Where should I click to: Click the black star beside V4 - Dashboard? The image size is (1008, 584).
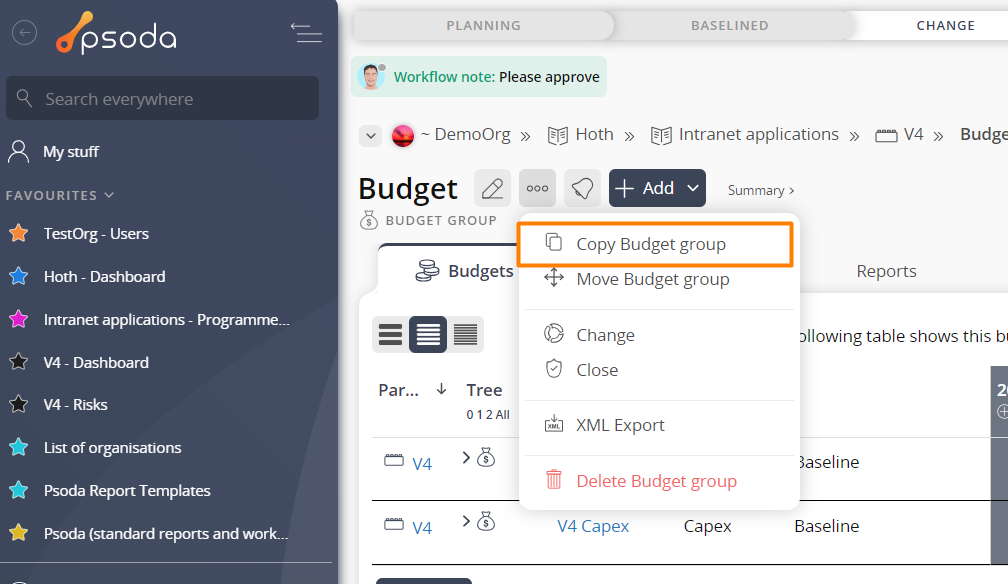[x=19, y=362]
